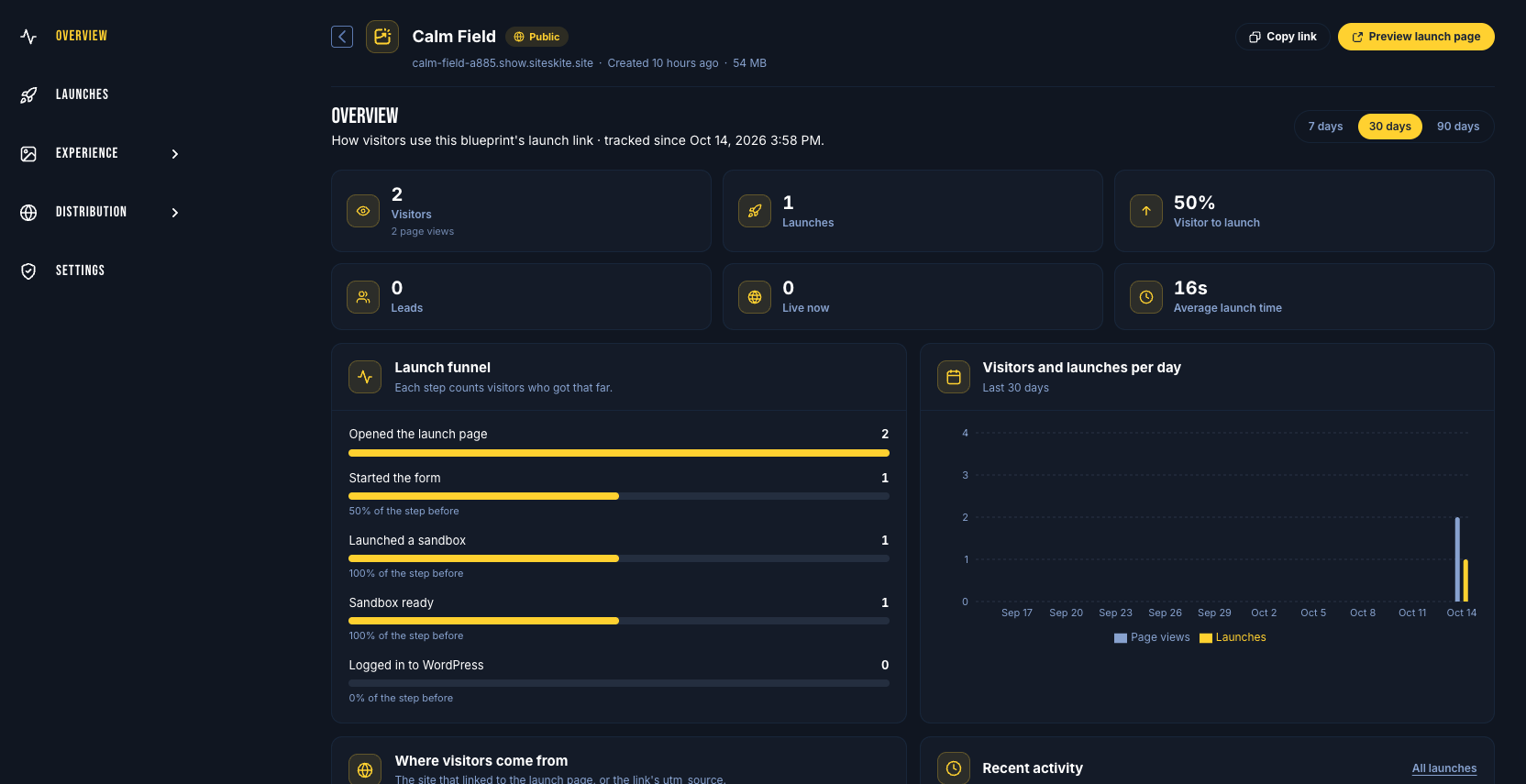The width and height of the screenshot is (1526, 784).
Task: Click the Sandbox ready progress bar
Action: pos(619,621)
